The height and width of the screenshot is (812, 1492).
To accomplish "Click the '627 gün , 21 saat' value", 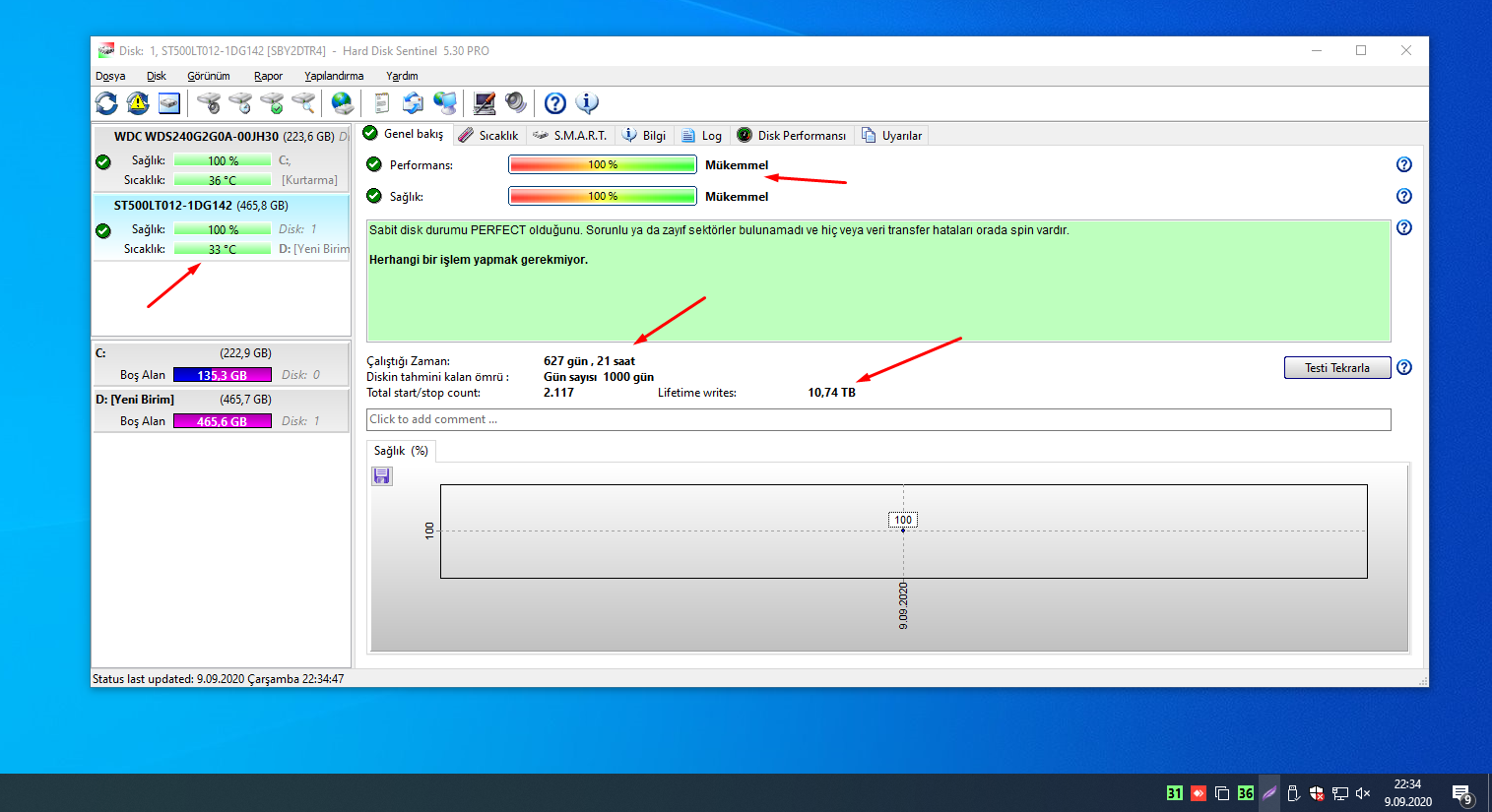I will 589,361.
